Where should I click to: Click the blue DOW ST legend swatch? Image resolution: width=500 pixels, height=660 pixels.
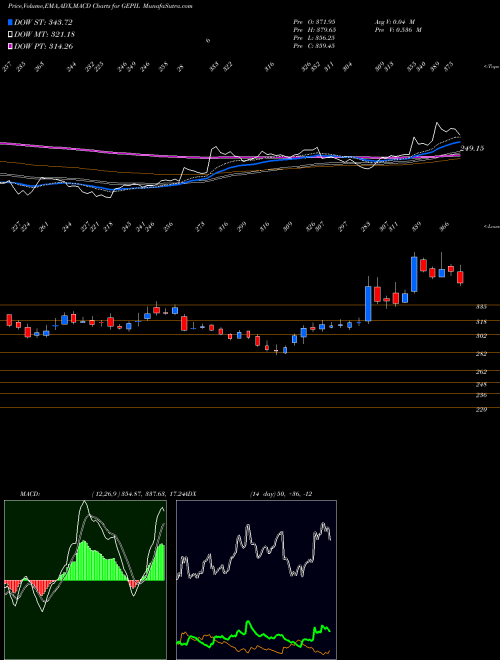tap(11, 22)
